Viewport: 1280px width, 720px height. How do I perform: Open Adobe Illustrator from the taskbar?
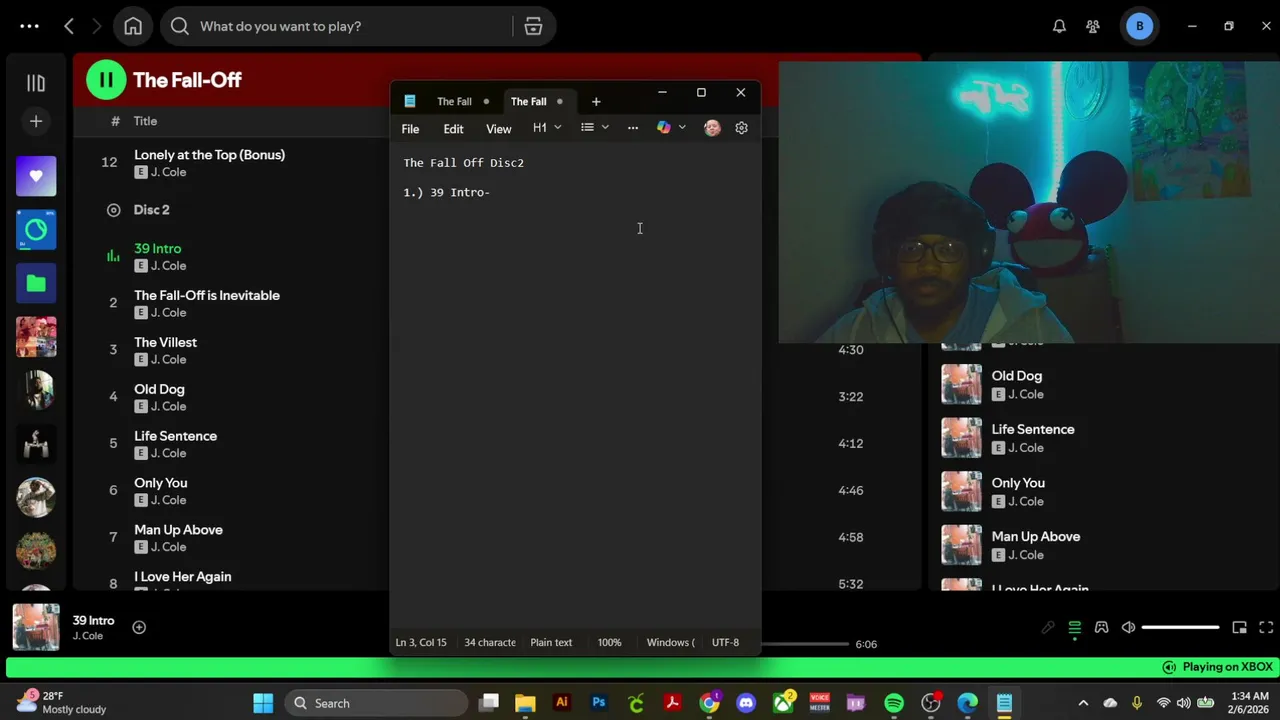562,703
